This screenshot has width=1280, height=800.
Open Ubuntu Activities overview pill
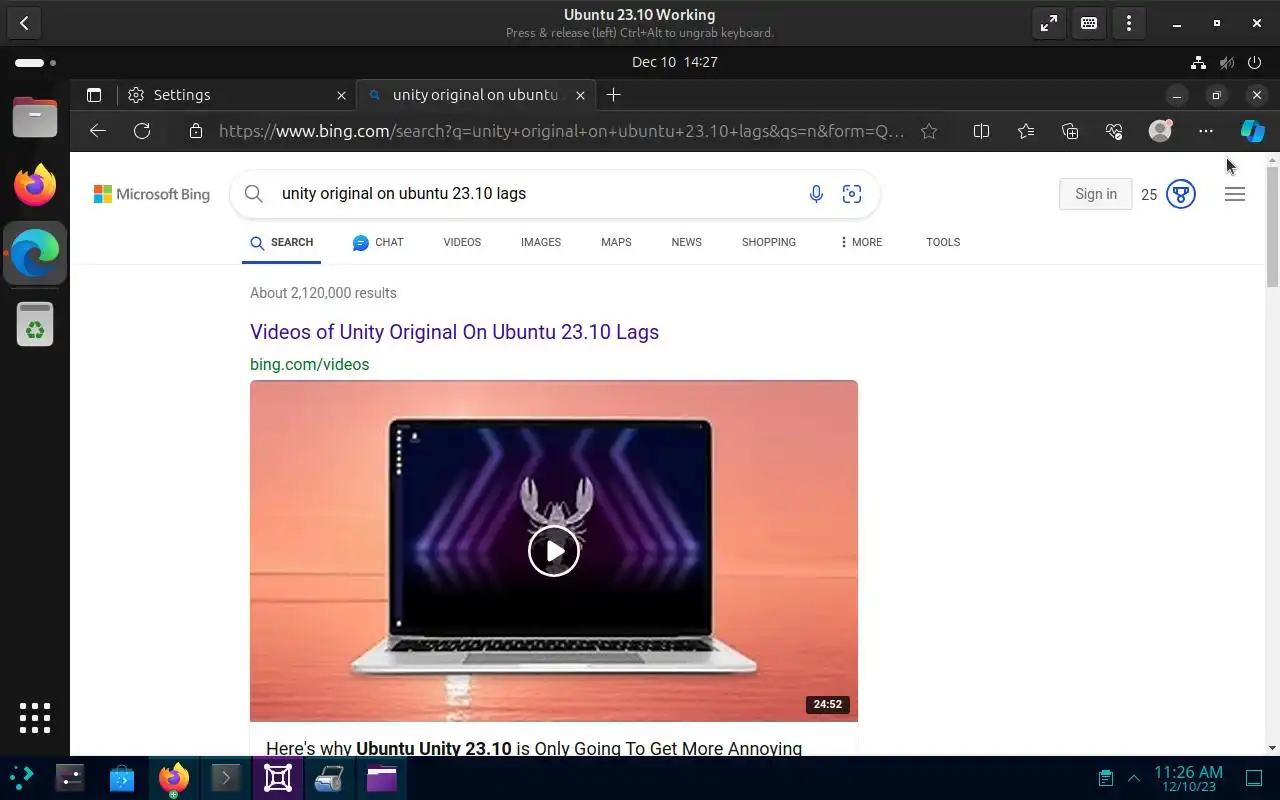click(35, 62)
